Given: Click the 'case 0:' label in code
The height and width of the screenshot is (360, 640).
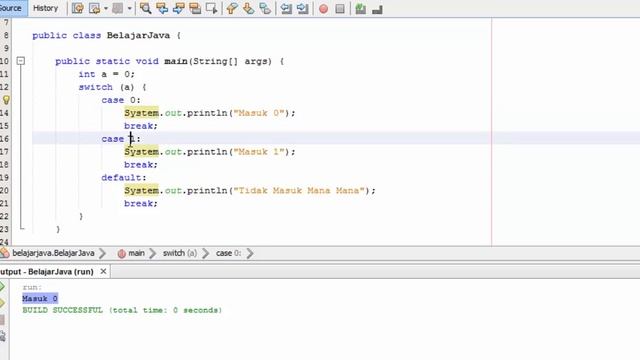Looking at the screenshot, I should (121, 100).
